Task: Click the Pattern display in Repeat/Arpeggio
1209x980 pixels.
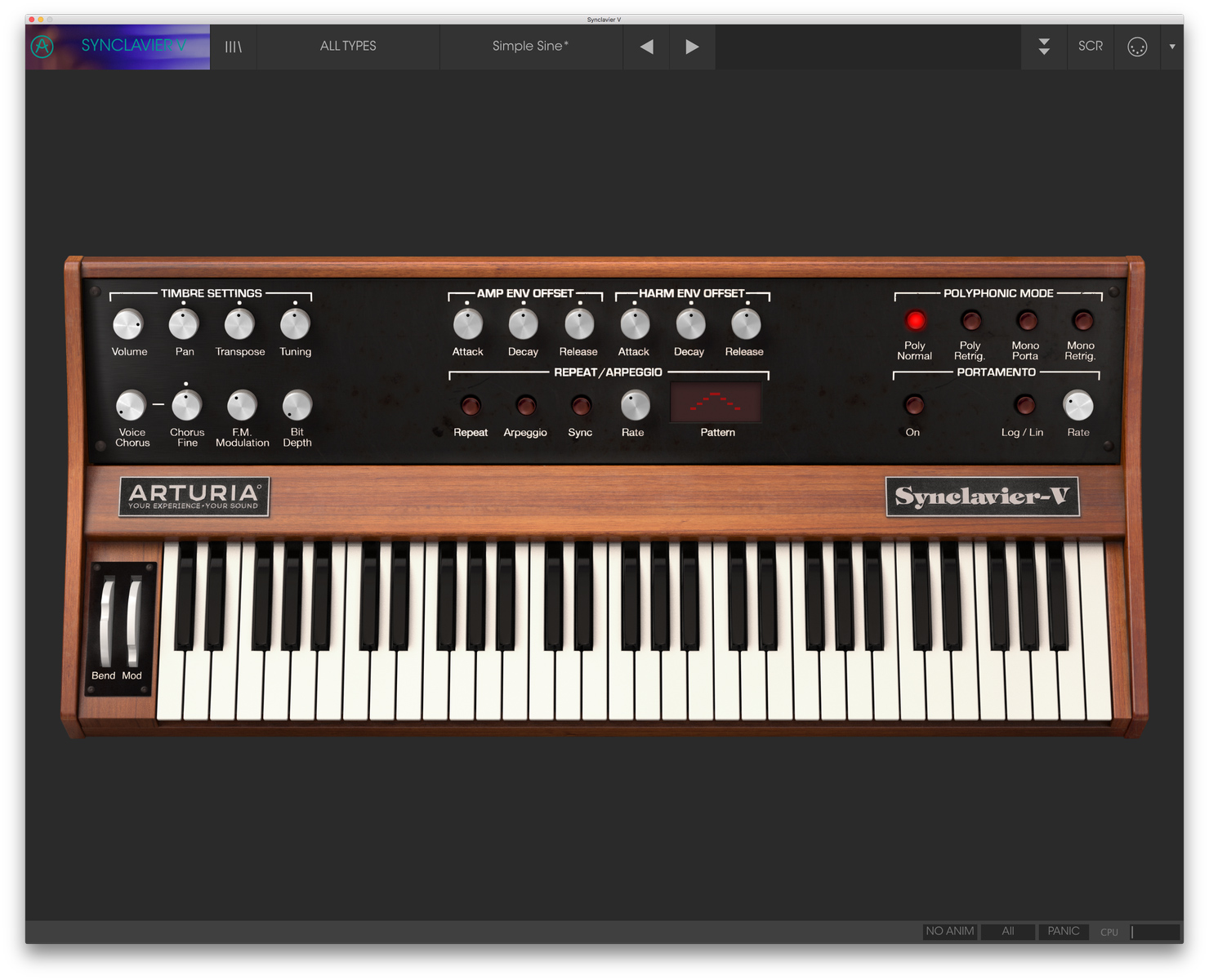Action: point(716,402)
